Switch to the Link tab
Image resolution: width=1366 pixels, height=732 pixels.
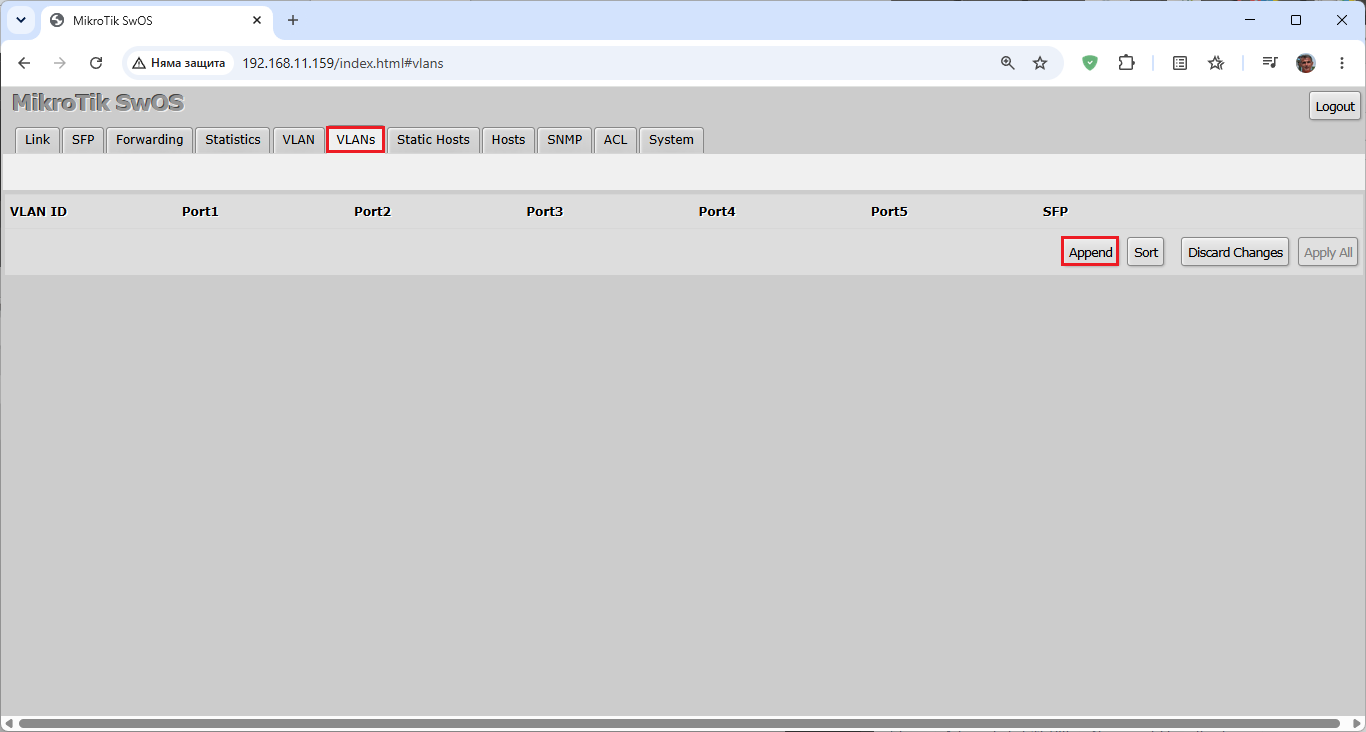(37, 140)
